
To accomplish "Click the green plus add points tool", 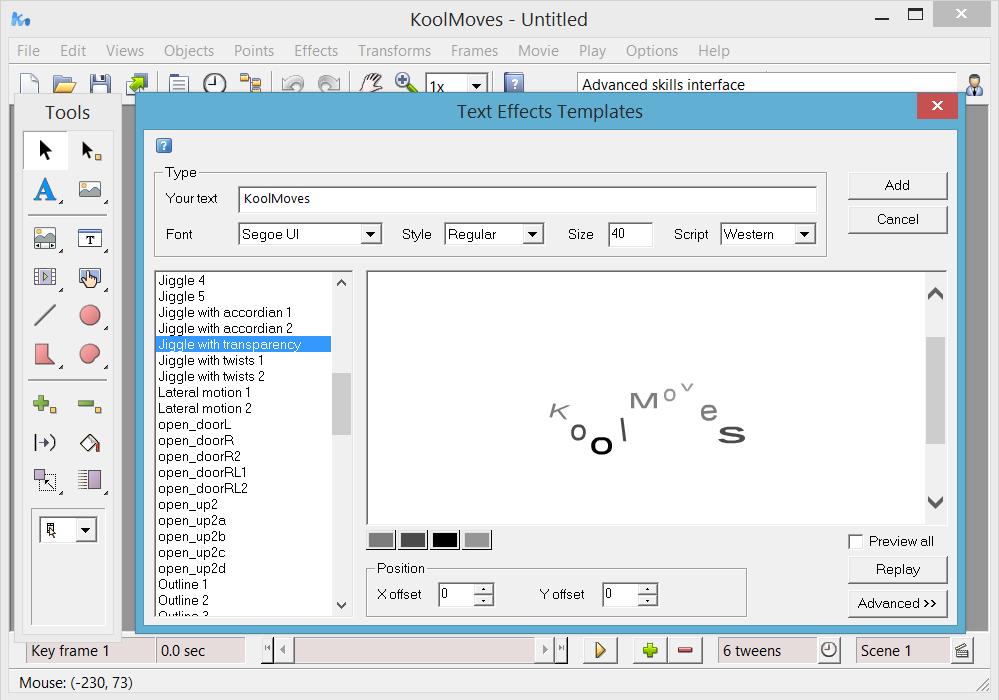I will (x=45, y=404).
